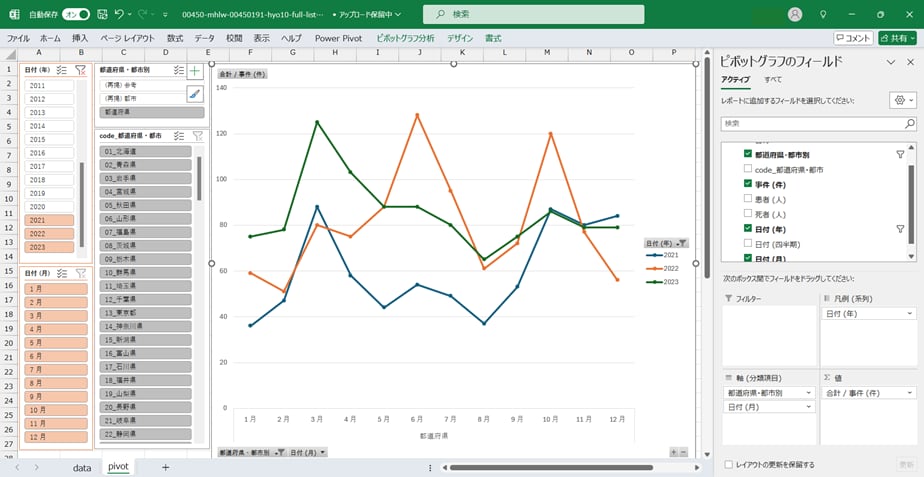Clear filter on code_都道府県・都市 slicer

point(198,136)
